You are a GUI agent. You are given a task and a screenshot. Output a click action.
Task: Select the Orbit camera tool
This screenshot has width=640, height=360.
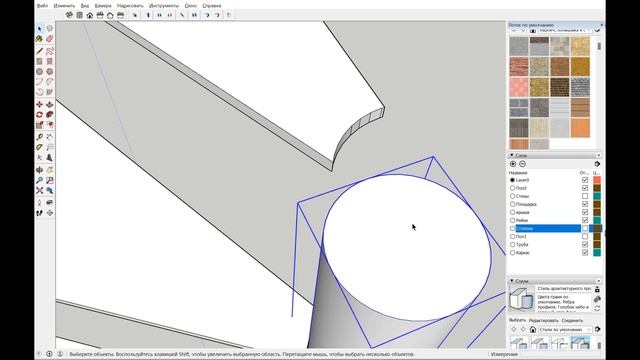click(40, 170)
